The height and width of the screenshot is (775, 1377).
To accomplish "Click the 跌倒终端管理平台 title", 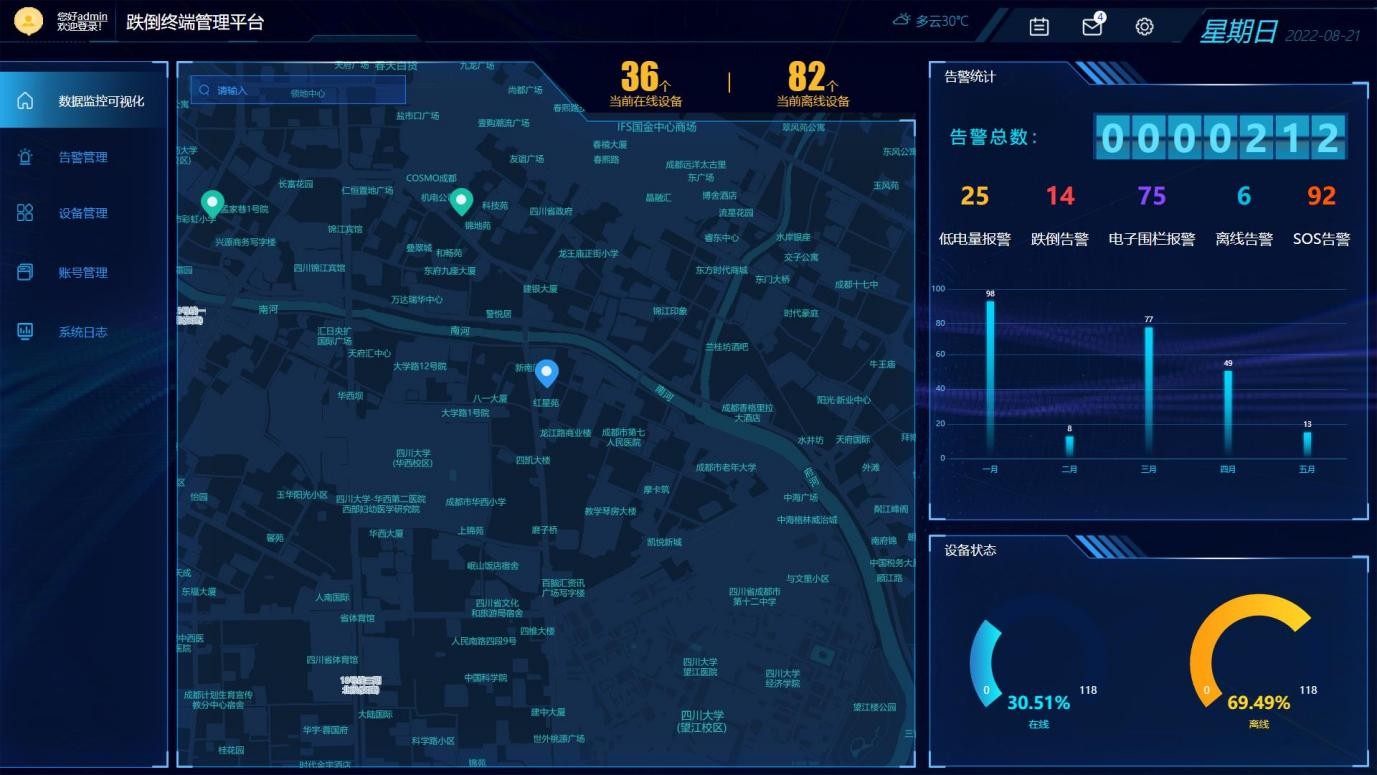I will pos(195,22).
